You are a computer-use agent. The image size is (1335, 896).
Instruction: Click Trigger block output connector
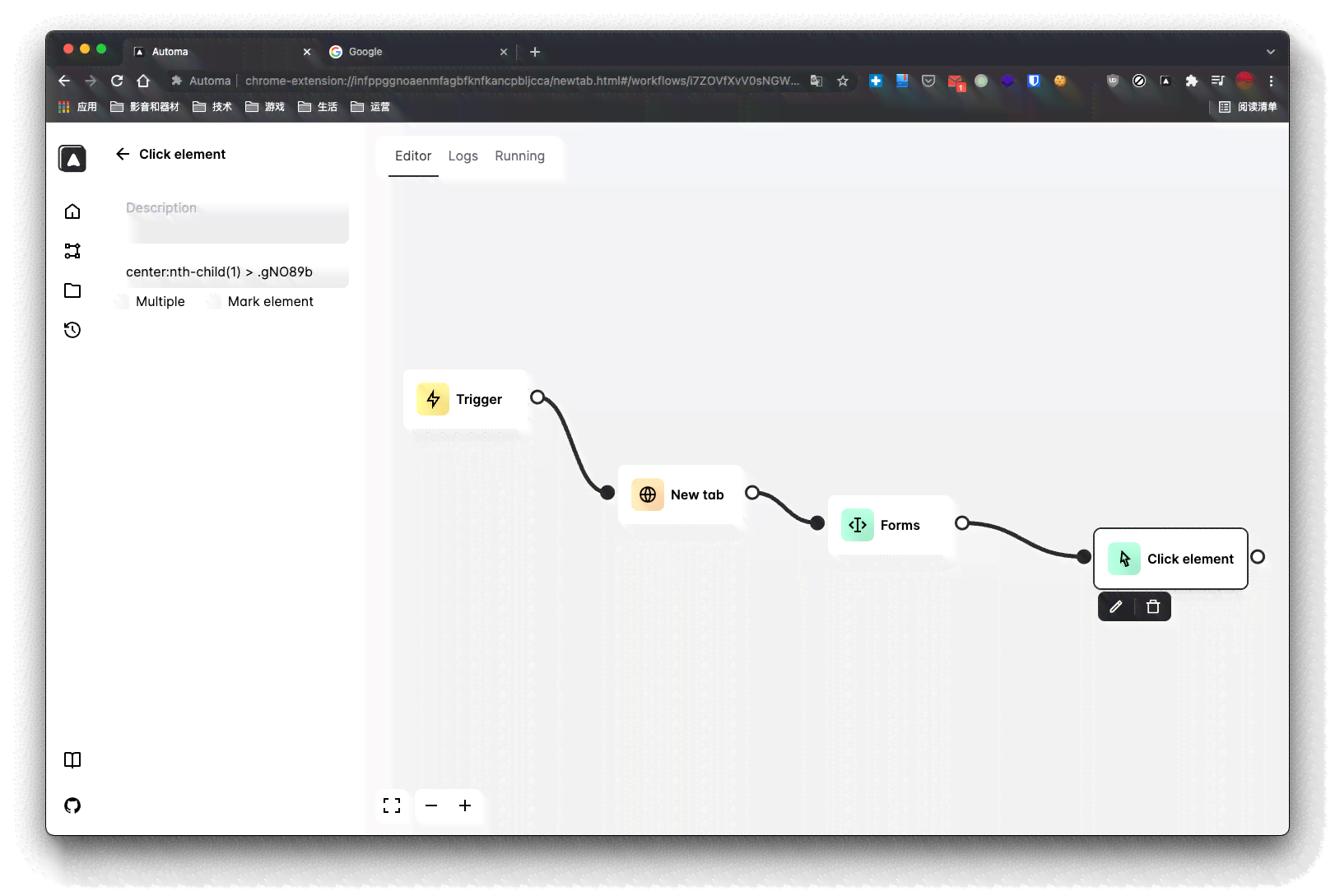click(x=537, y=397)
